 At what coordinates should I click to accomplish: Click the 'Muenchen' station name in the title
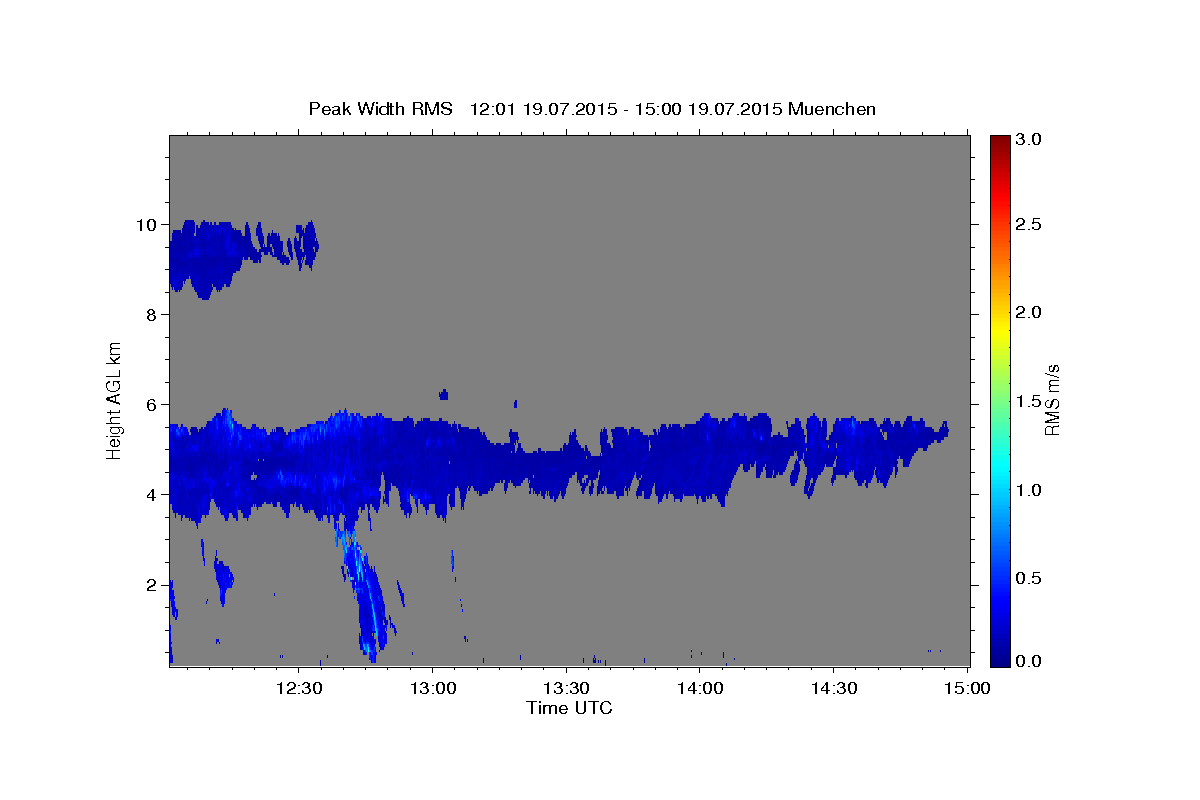pyautogui.click(x=832, y=108)
